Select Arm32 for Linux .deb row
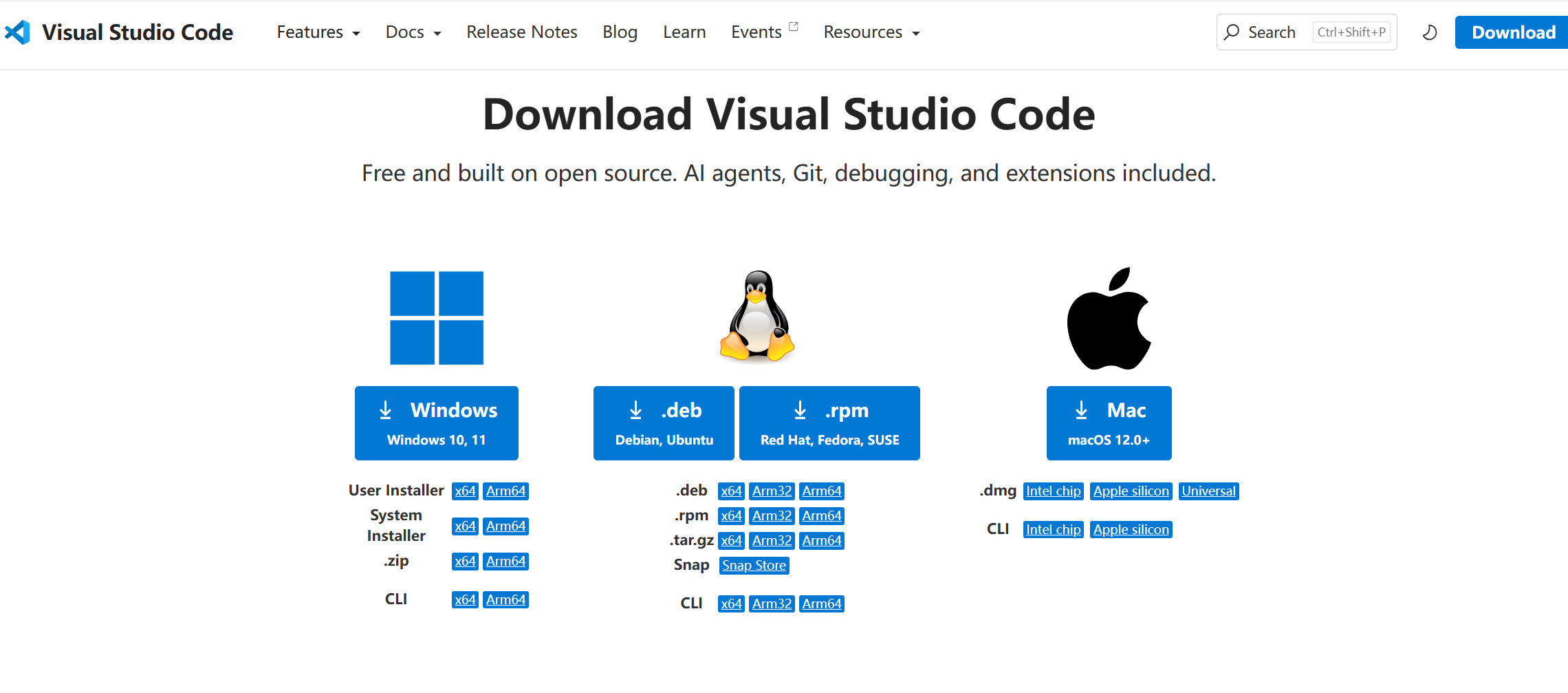This screenshot has width=1568, height=693. tap(772, 491)
